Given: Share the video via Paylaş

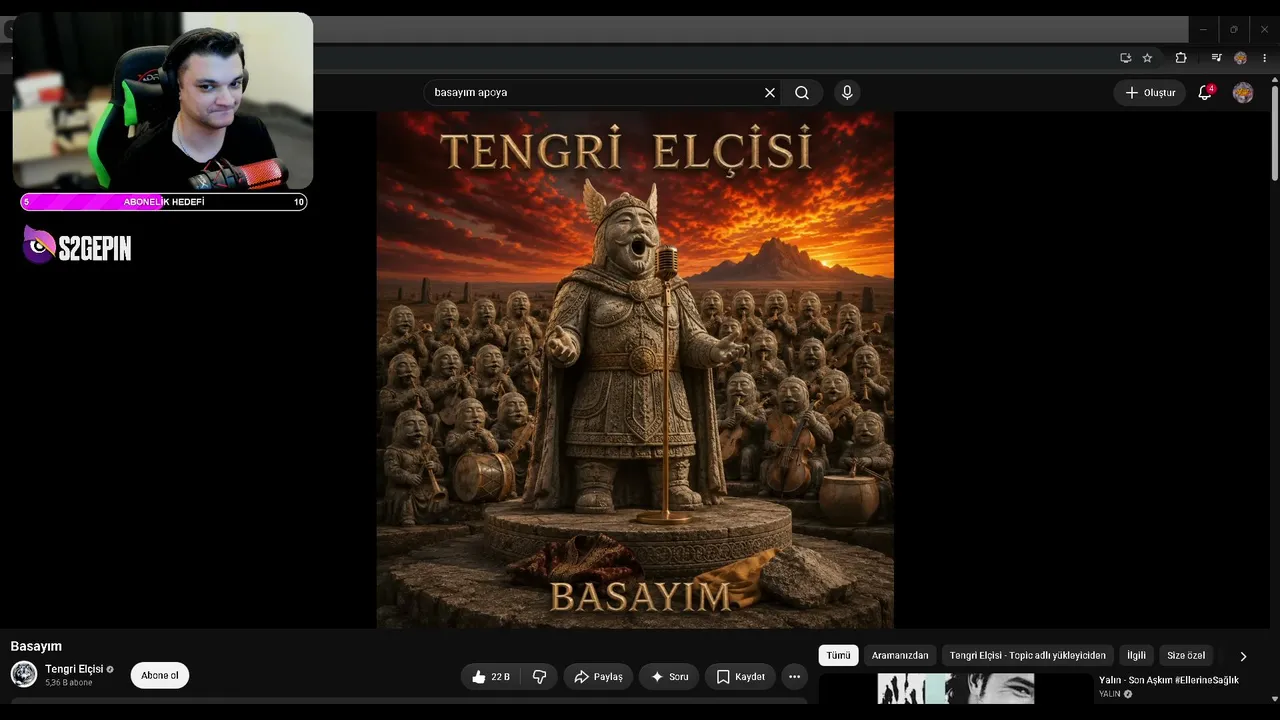Looking at the screenshot, I should [598, 677].
